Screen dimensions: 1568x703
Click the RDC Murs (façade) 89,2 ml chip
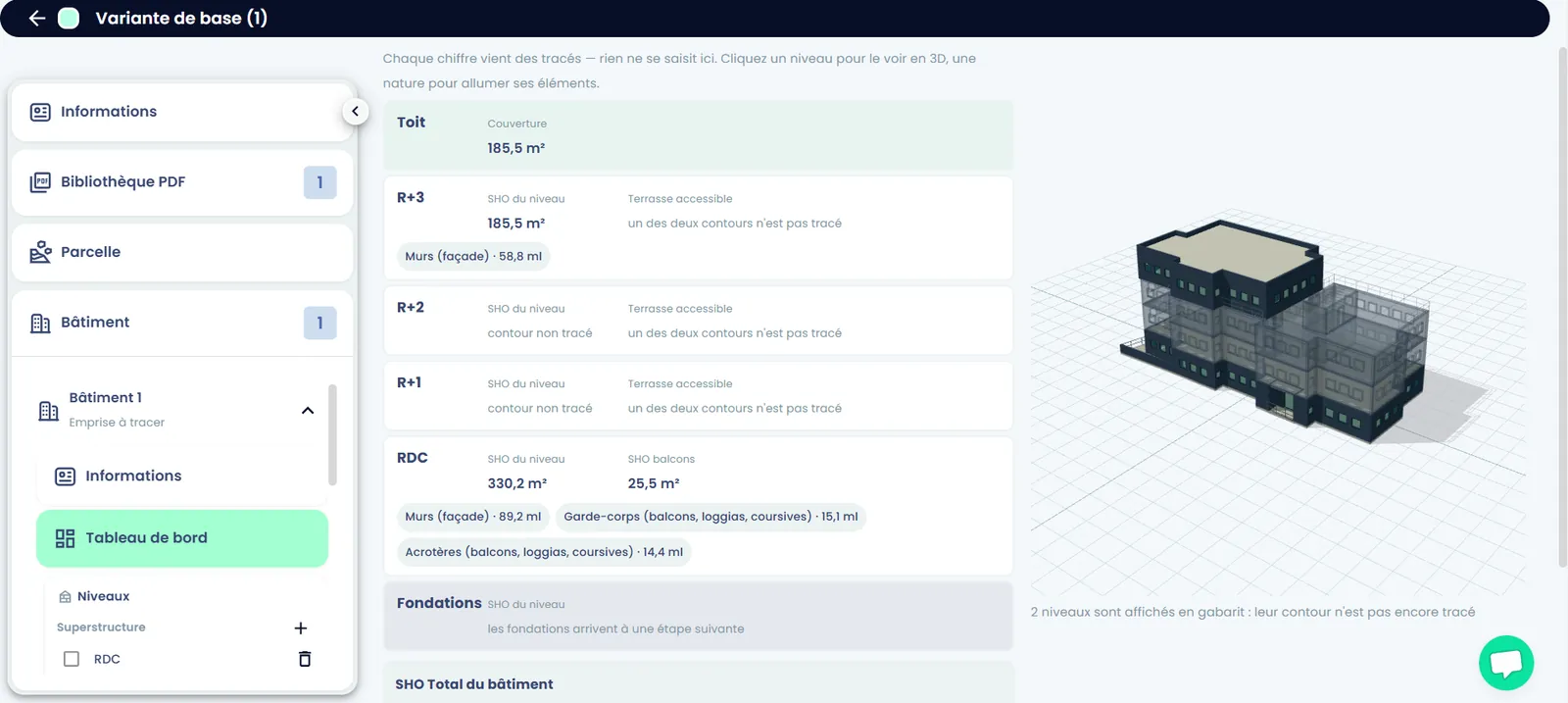coord(473,517)
